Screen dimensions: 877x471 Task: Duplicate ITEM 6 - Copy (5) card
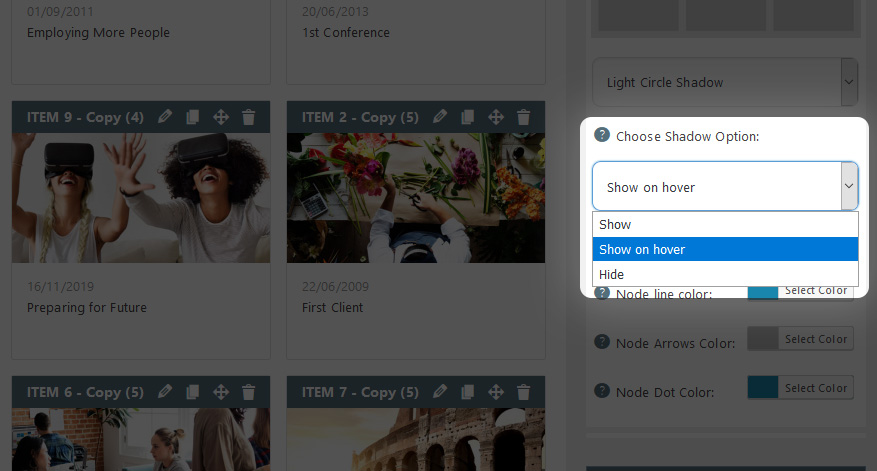coord(192,392)
